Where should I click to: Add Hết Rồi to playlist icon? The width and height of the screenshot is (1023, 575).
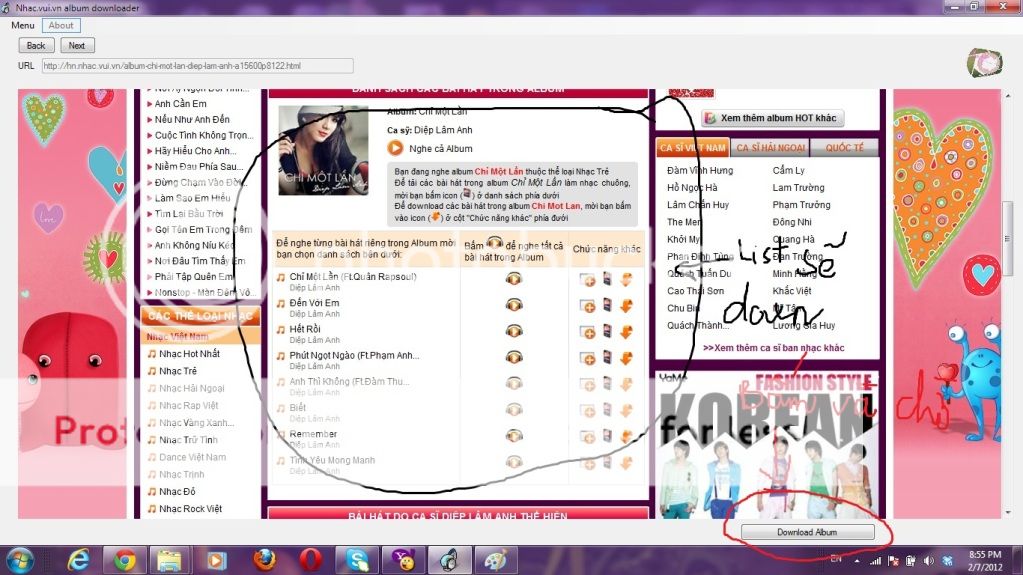[587, 332]
